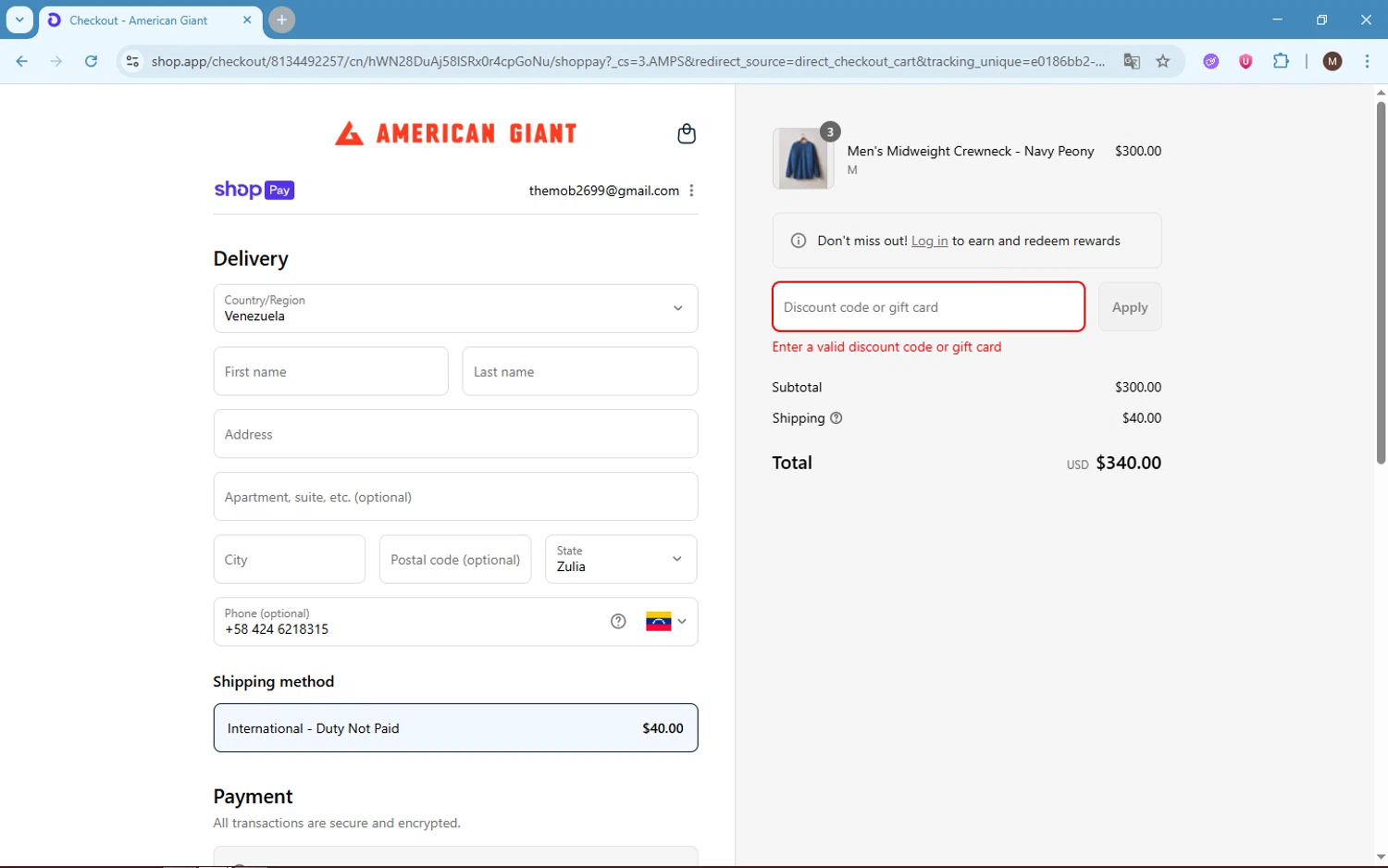
Task: Click the Delivery section heading
Action: coord(251,259)
